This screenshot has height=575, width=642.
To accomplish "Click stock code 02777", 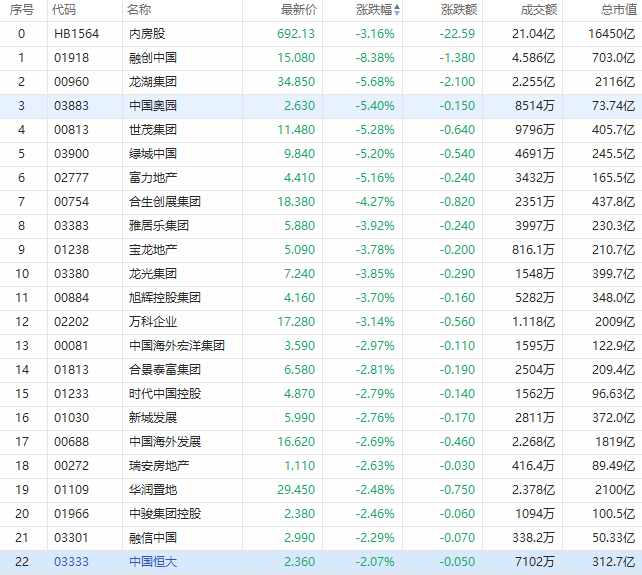I will tap(71, 178).
